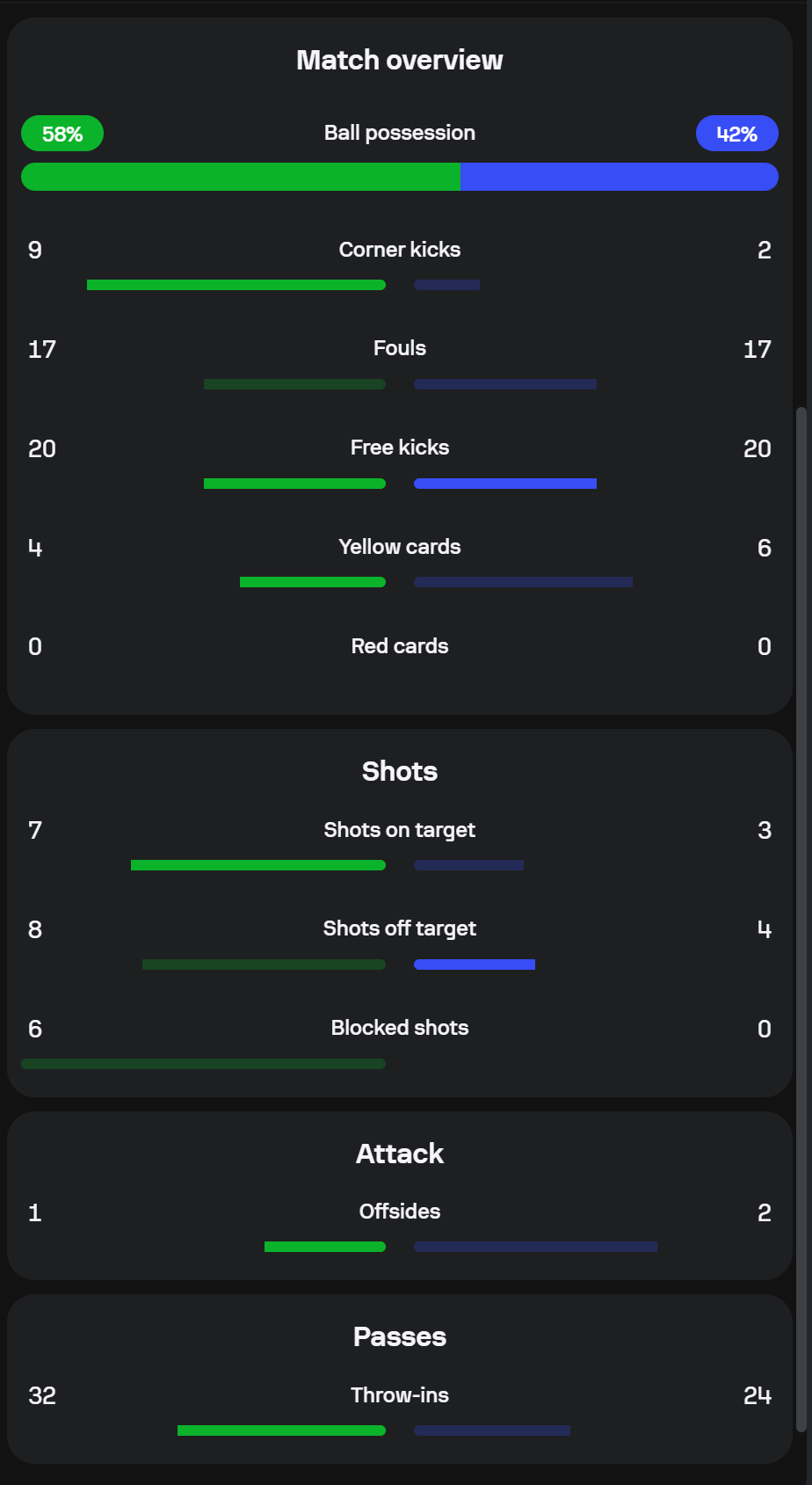Click the blue segment of the possession bar
The height and width of the screenshot is (1485, 812).
pyautogui.click(x=619, y=177)
